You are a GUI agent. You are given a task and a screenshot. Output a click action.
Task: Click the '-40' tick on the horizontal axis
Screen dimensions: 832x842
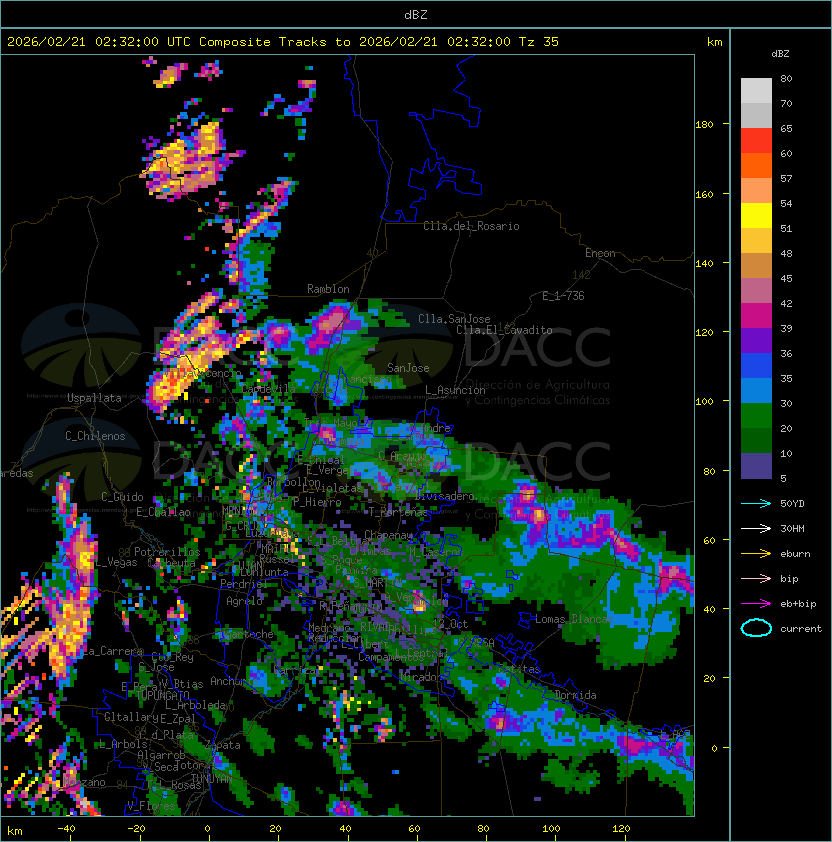[67, 829]
